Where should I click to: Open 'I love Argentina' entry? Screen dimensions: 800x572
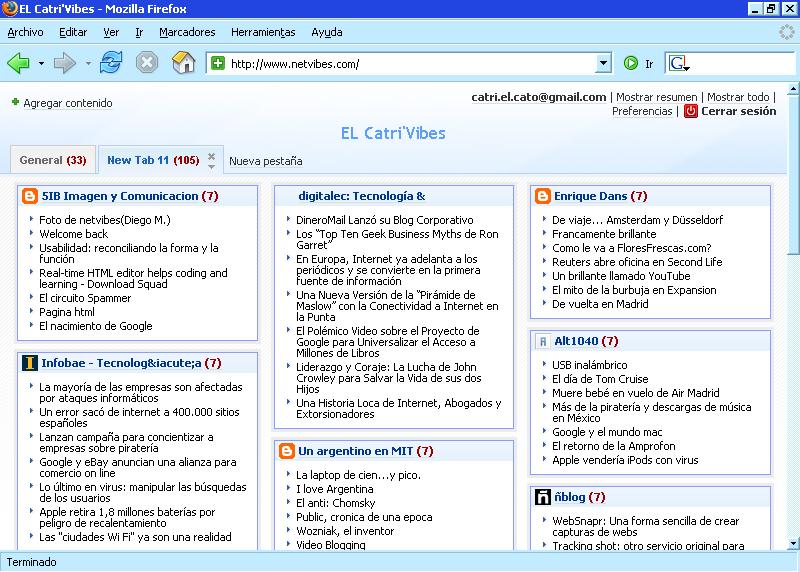334,489
